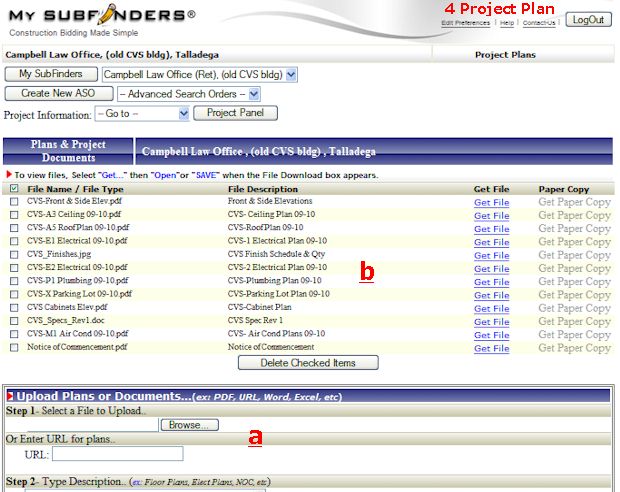This screenshot has width=620, height=492.
Task: Get Paper Copy of CVS-Plumbing Plan 09-10
Action: (575, 282)
